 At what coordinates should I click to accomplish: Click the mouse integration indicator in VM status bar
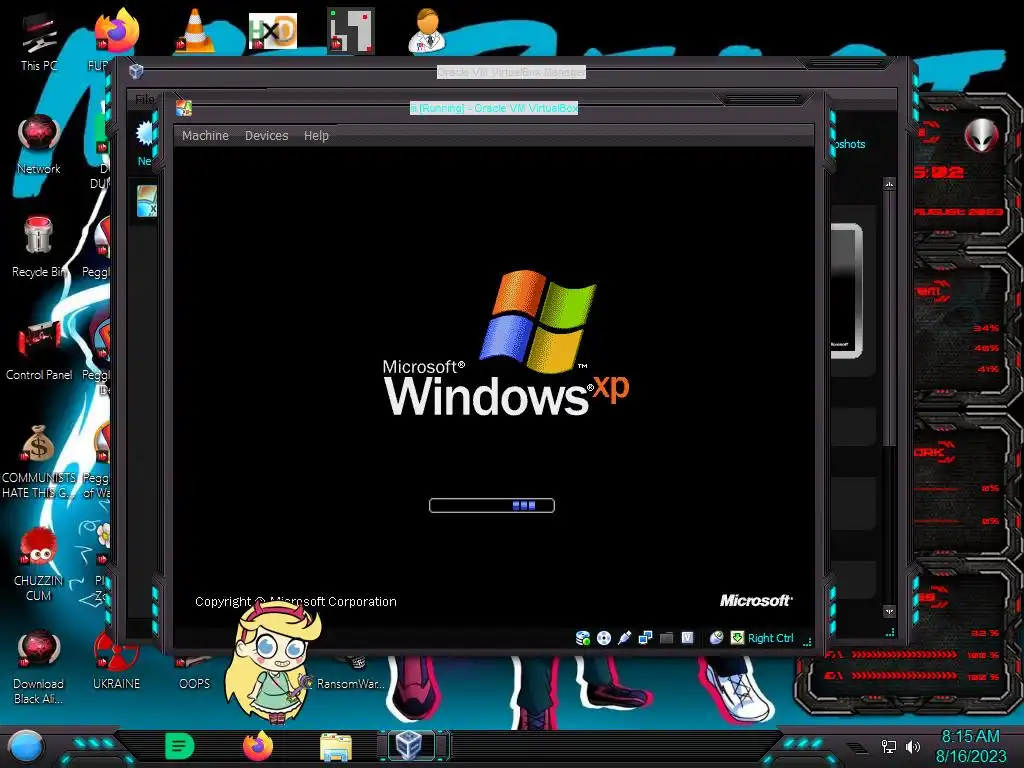coord(716,637)
